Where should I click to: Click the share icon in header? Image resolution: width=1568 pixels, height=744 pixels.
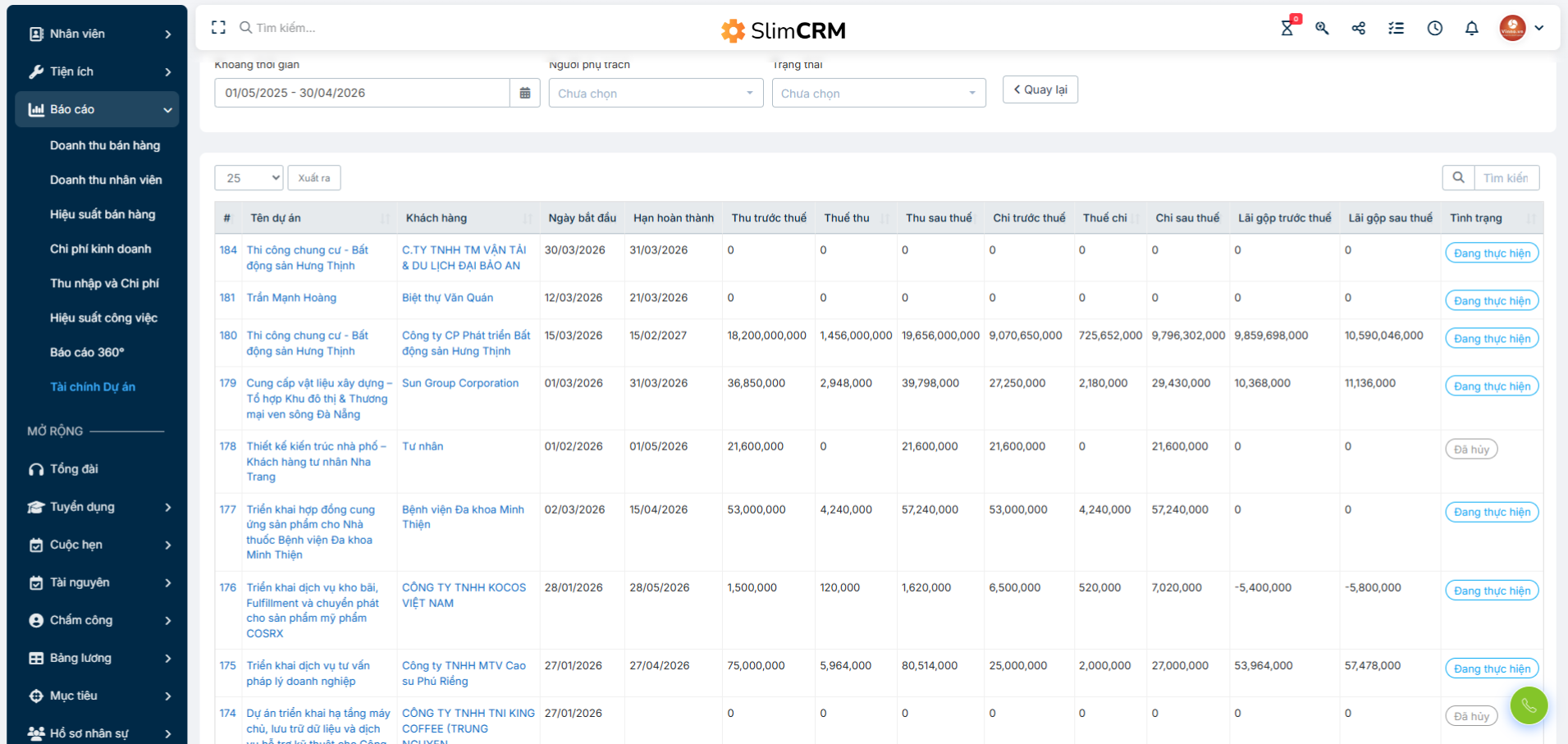[1359, 29]
